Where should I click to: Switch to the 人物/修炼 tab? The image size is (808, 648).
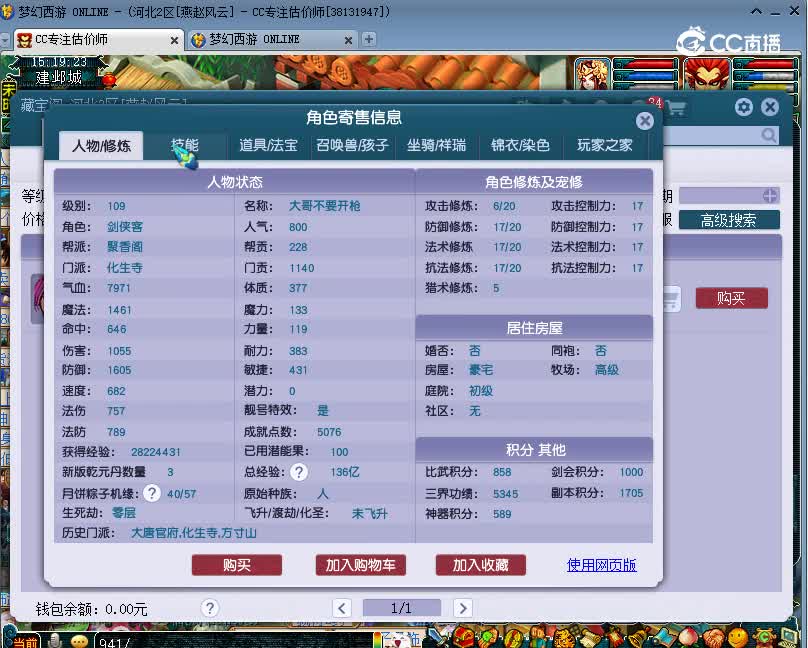pos(102,146)
